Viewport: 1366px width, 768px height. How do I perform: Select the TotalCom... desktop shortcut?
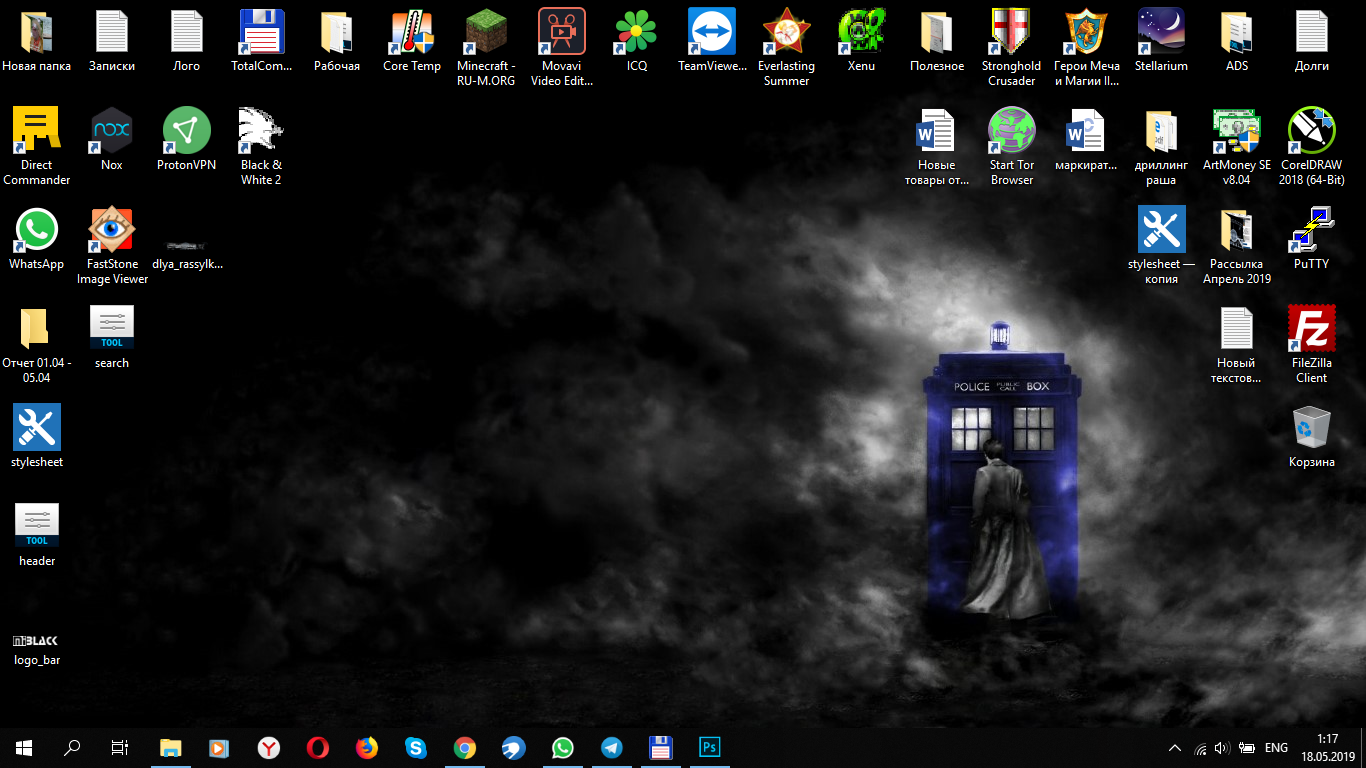point(262,32)
